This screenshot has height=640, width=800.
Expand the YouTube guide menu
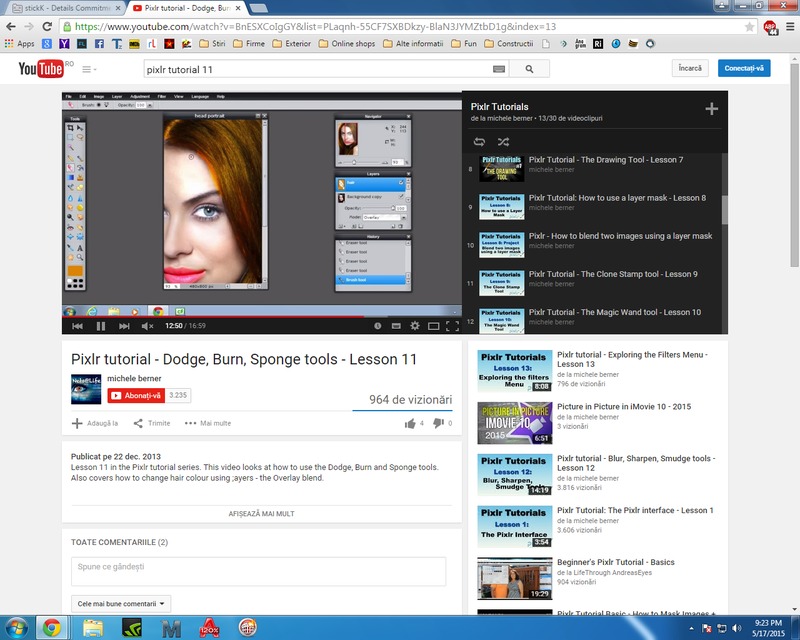pos(89,69)
